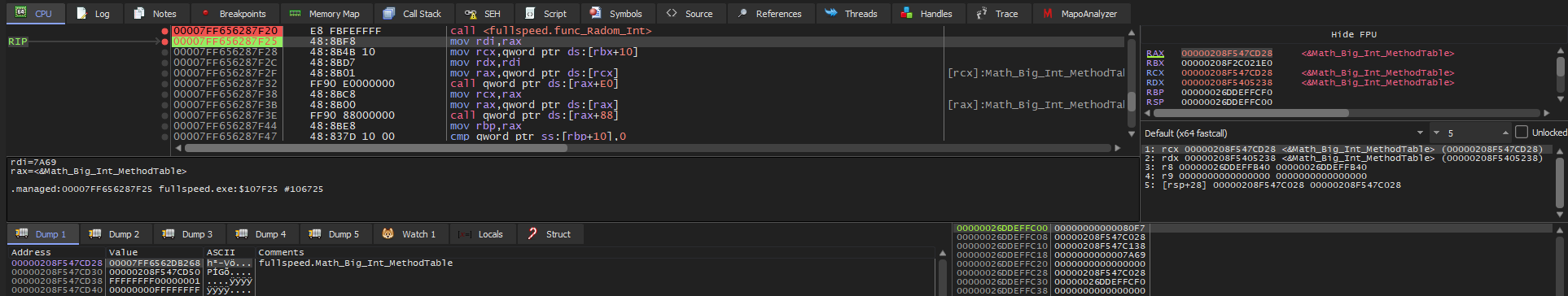Click disassembly vertical scrollbar down arrow
The height and width of the screenshot is (296, 1568).
(1132, 133)
